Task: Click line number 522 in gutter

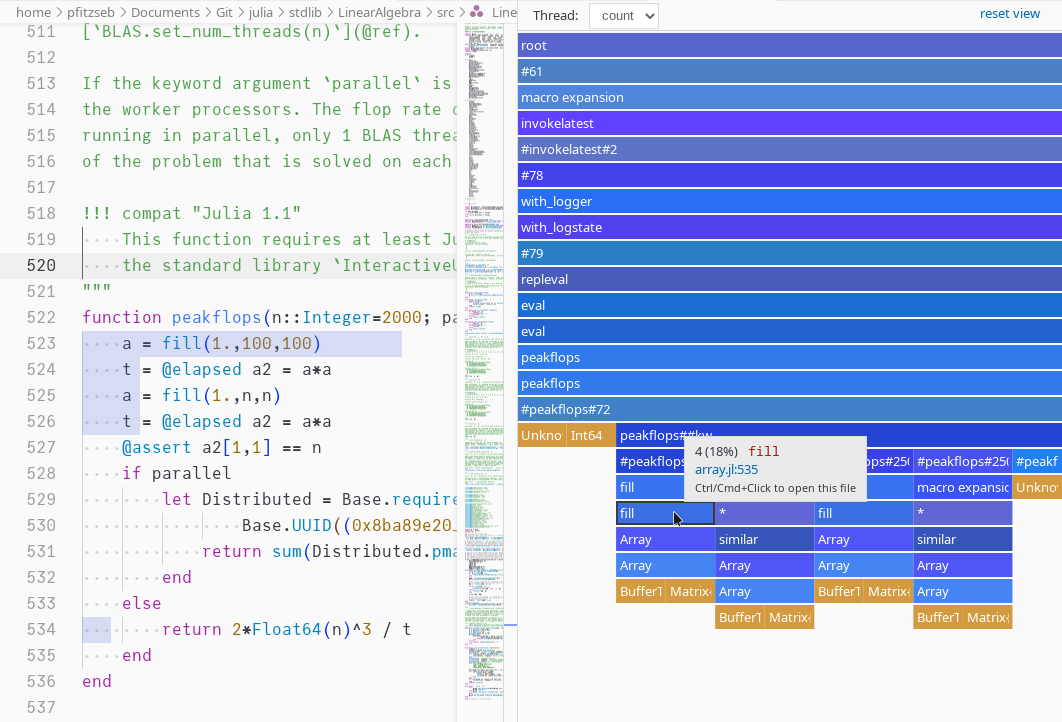Action: point(41,317)
